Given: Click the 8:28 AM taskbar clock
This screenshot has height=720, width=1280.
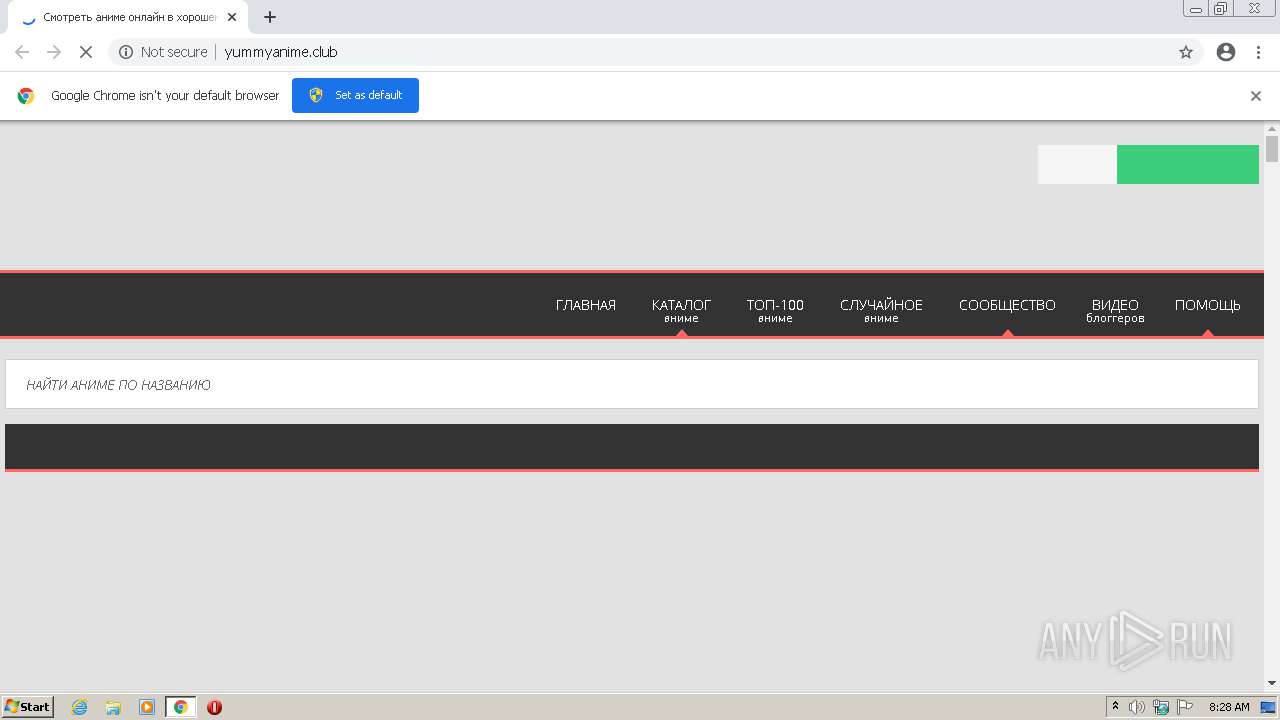Looking at the screenshot, I should tap(1229, 707).
